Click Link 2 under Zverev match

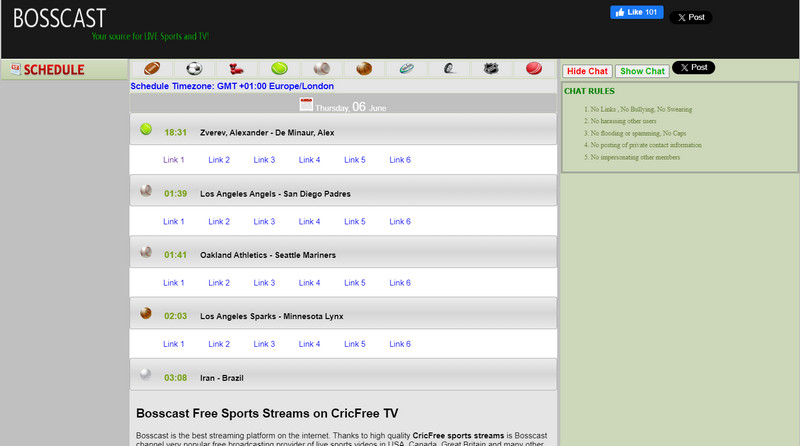(219, 160)
